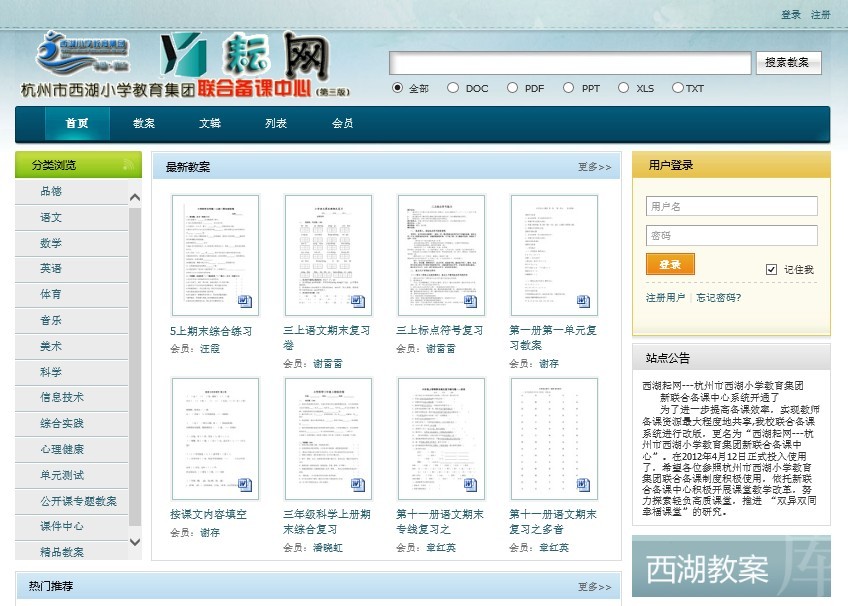848x606 pixels.
Task: Select the PDF file type radio button
Action: pos(511,88)
